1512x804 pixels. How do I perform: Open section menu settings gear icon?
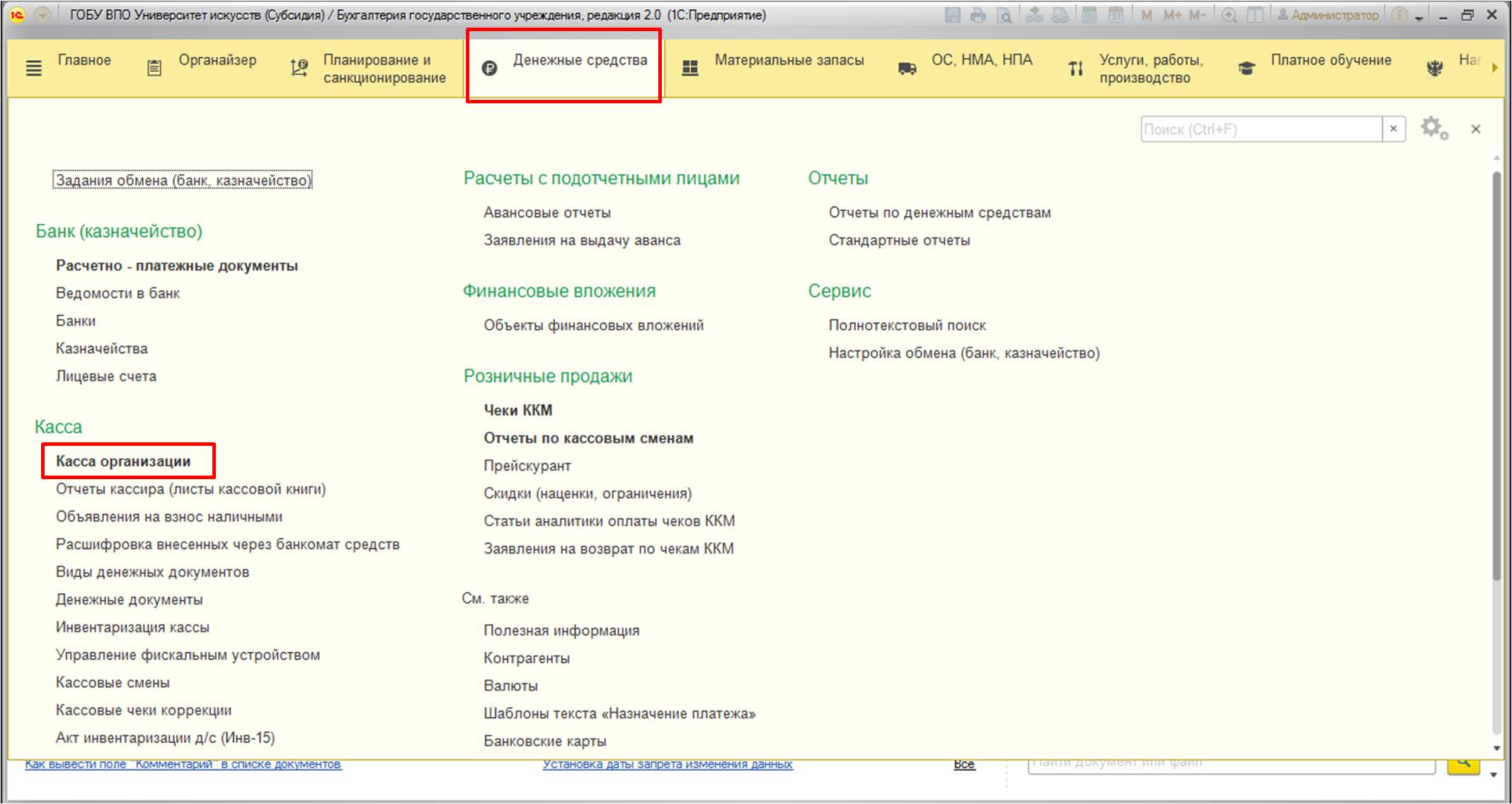pos(1433,129)
